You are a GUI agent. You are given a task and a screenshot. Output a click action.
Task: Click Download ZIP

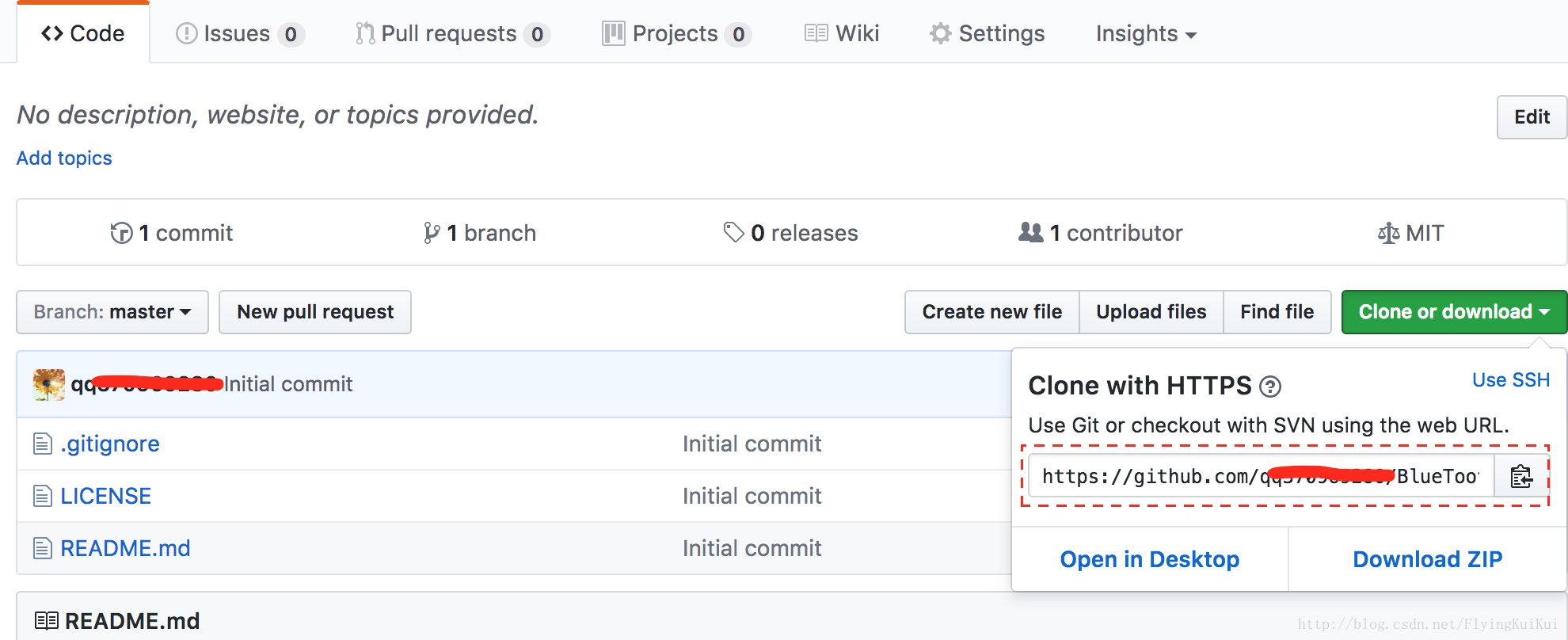point(1428,559)
